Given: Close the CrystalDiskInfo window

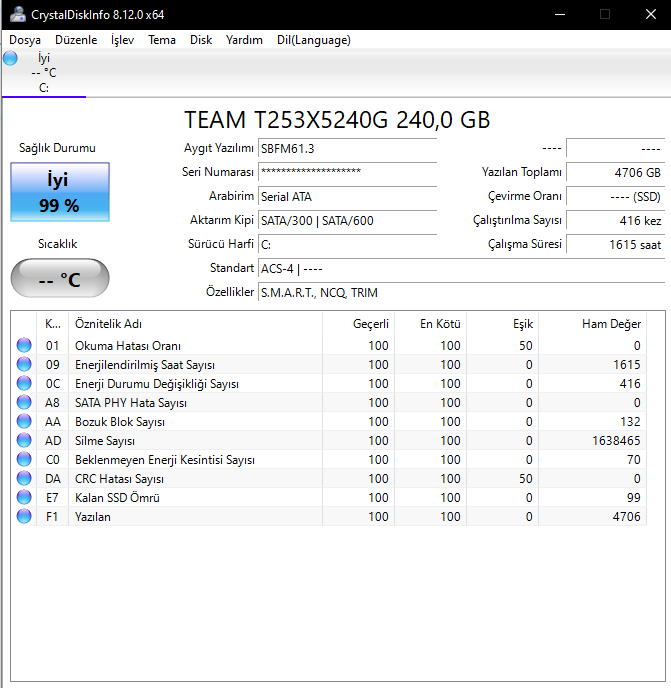Looking at the screenshot, I should (651, 14).
